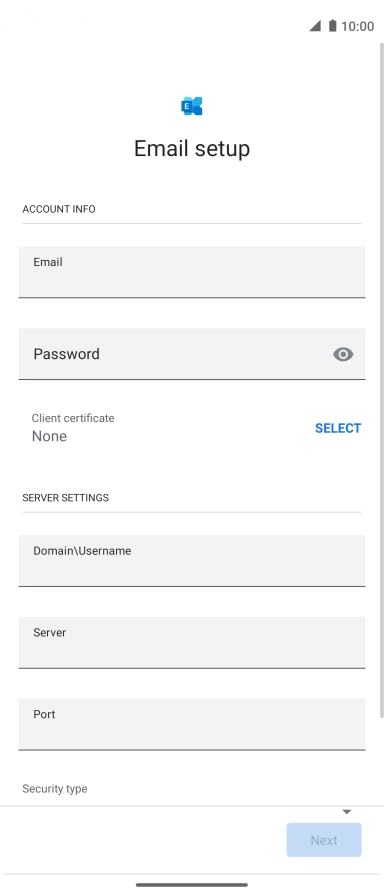Tap the SERVER SETTINGS section header

click(66, 498)
